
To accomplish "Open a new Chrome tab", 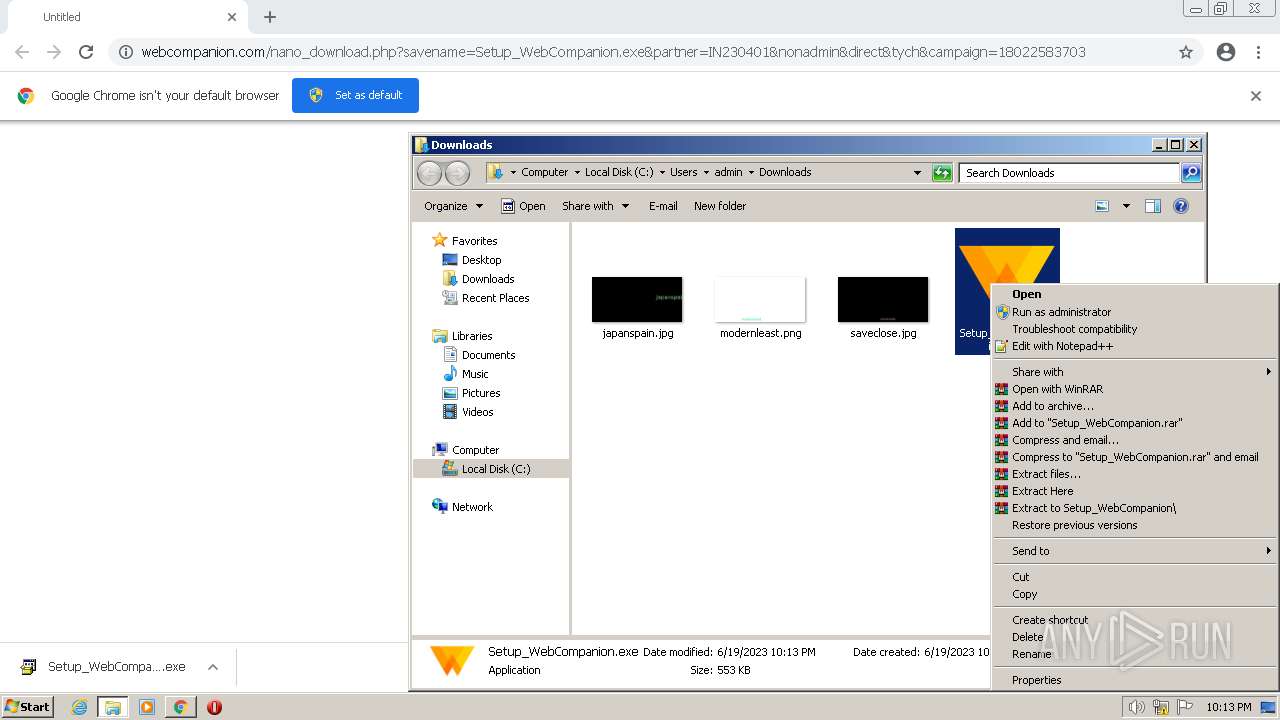I will click(270, 17).
